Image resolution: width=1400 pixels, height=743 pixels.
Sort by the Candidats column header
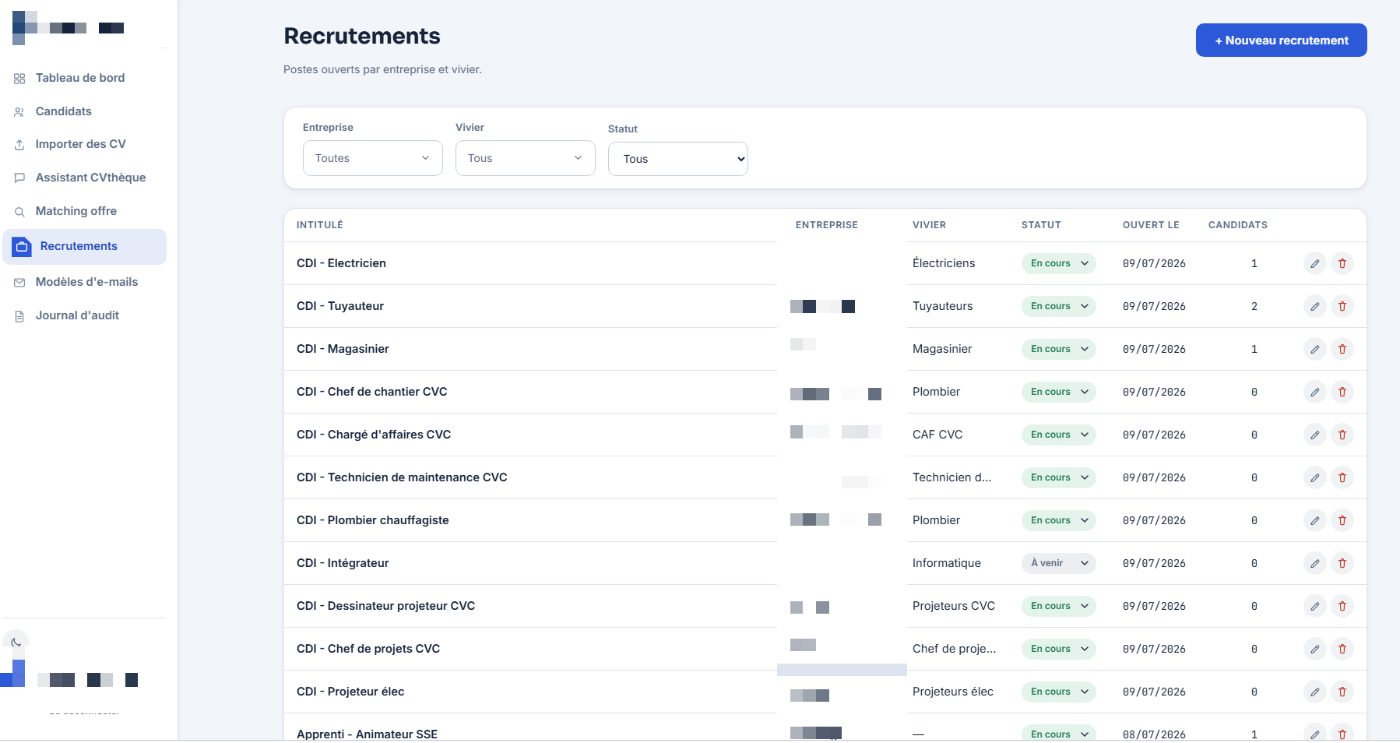point(1237,225)
